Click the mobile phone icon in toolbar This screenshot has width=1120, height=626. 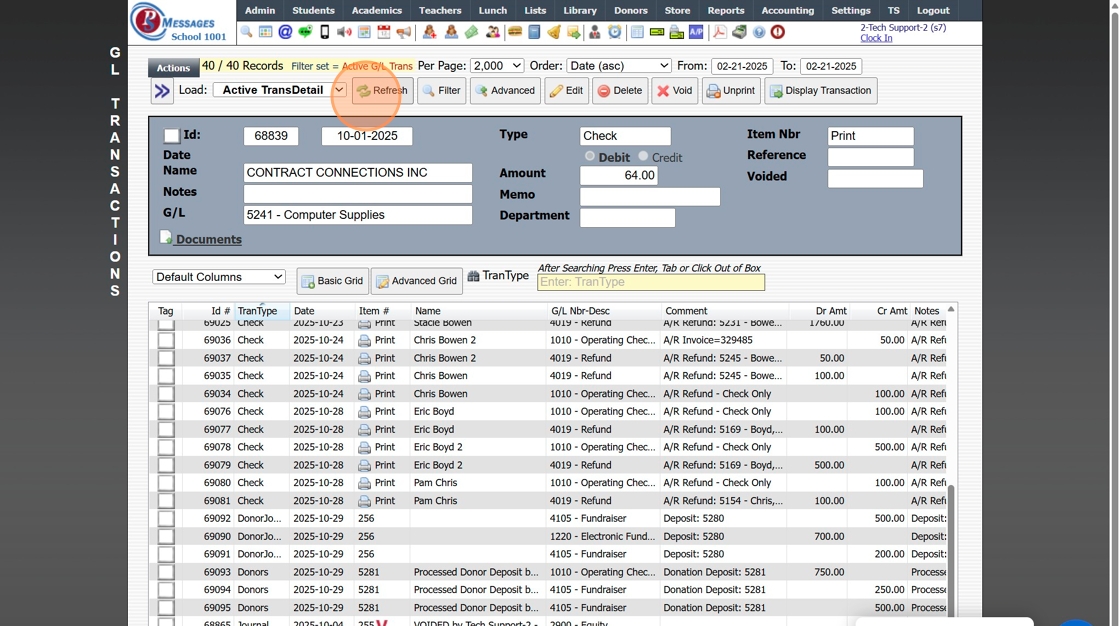324,32
